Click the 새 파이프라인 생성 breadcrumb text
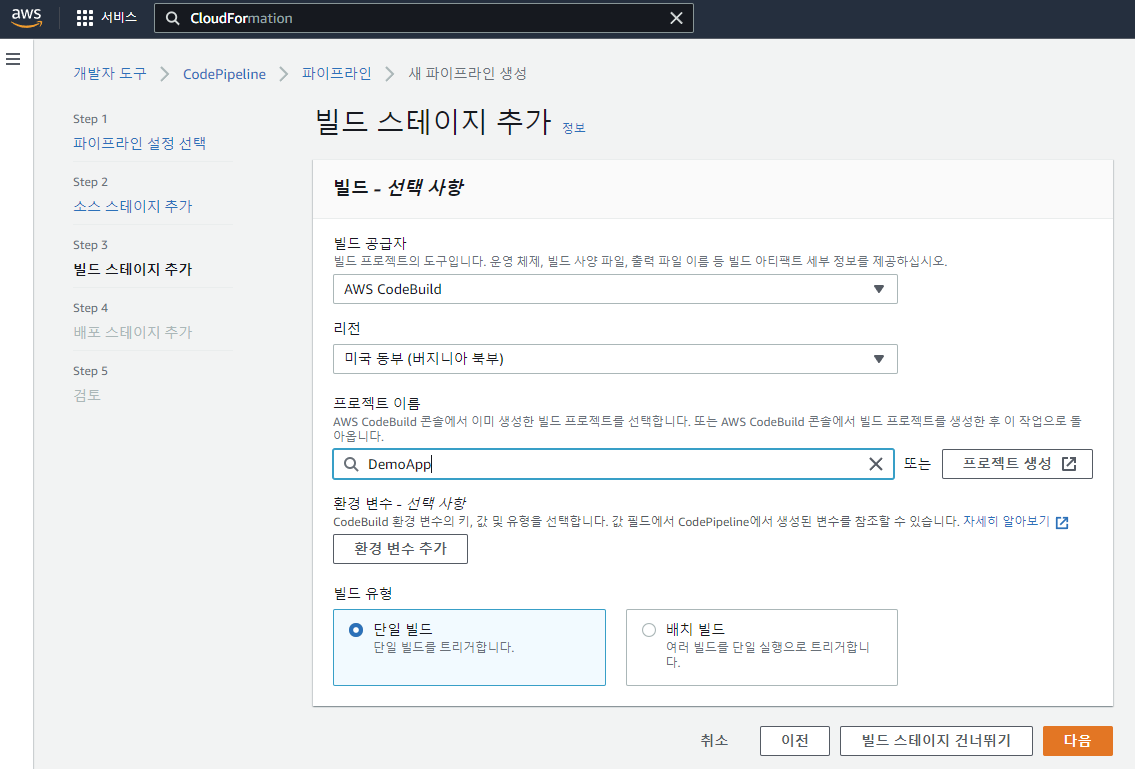The image size is (1135, 769). pyautogui.click(x=468, y=74)
